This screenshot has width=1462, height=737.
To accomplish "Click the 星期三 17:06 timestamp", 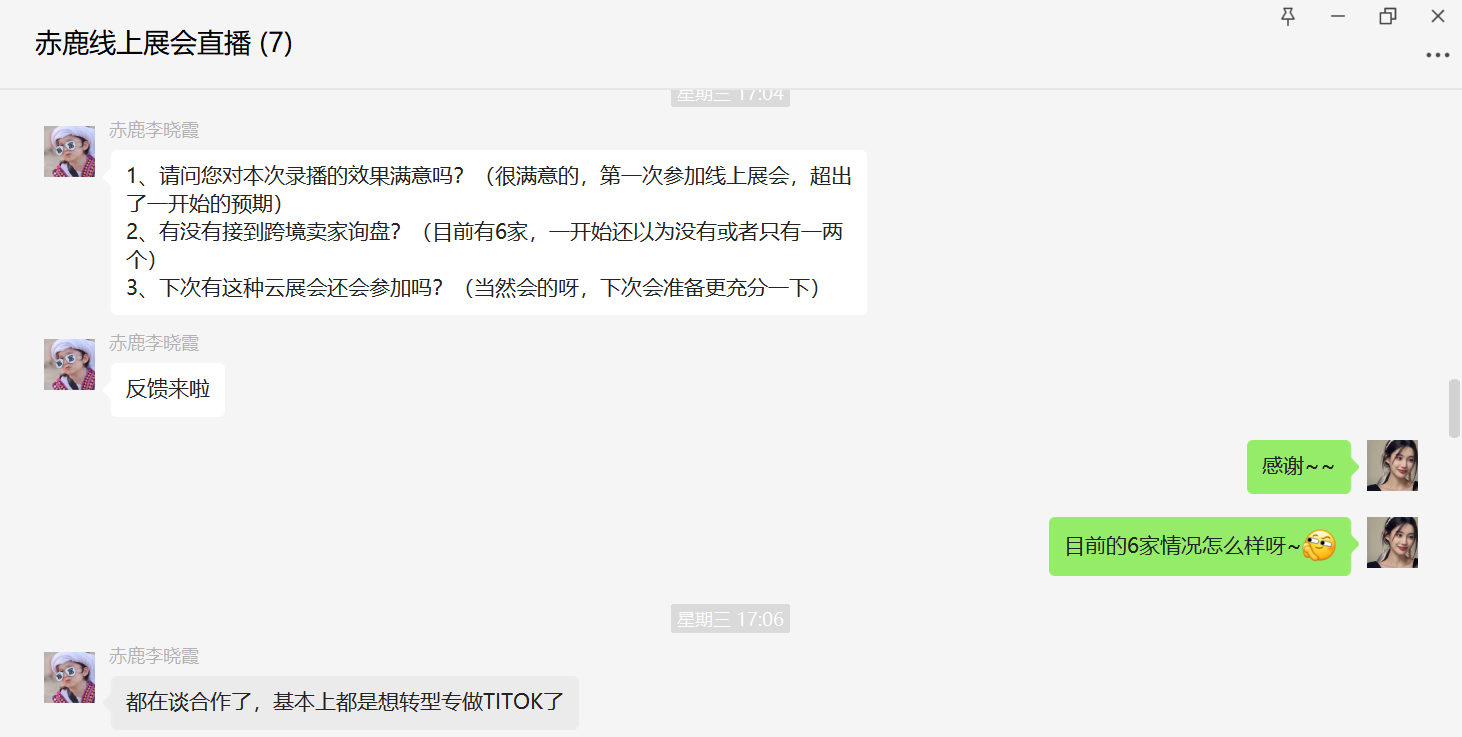I will [730, 618].
